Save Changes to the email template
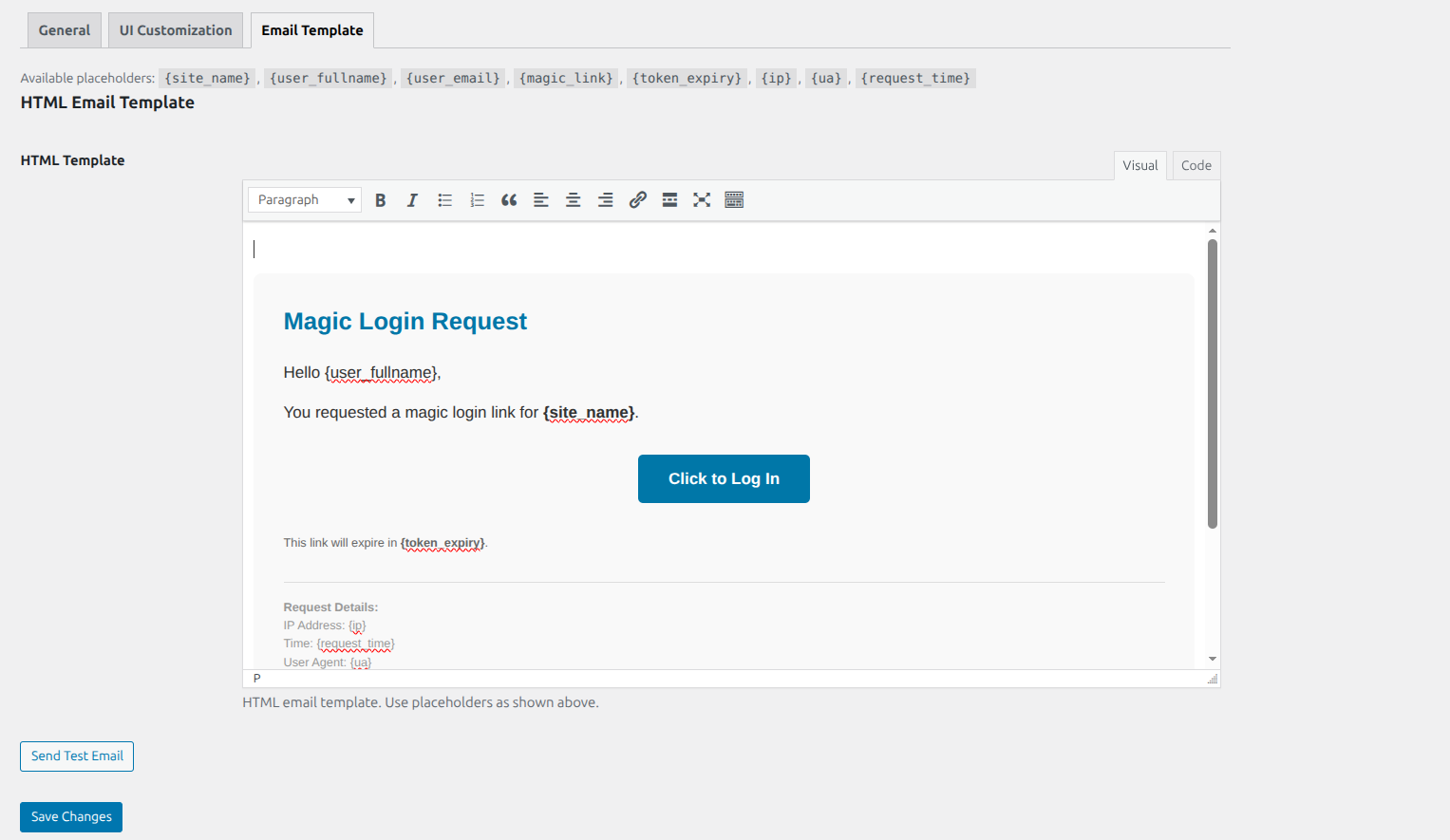Image resolution: width=1450 pixels, height=840 pixels. click(70, 816)
